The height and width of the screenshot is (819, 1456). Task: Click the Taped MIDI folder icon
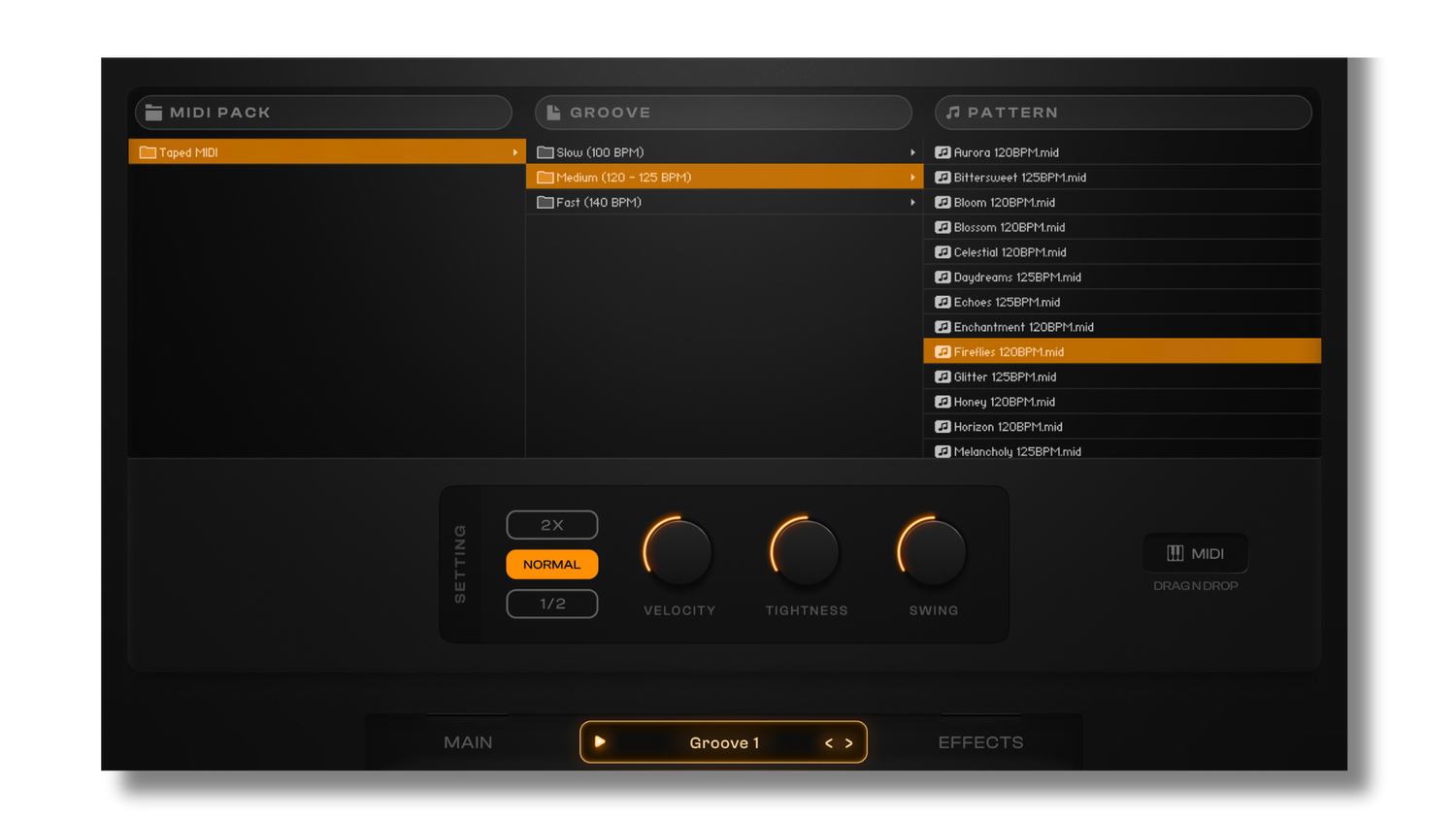[x=148, y=152]
